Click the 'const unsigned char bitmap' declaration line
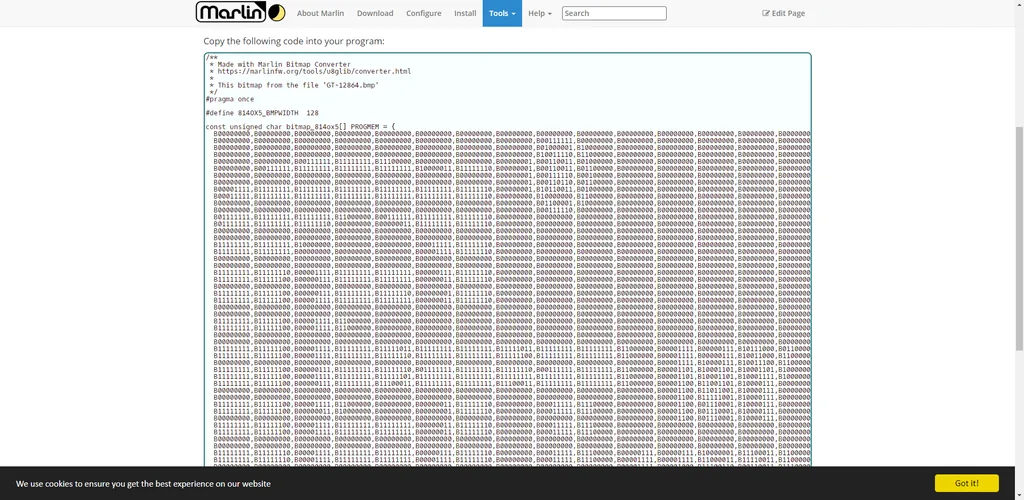 point(300,126)
